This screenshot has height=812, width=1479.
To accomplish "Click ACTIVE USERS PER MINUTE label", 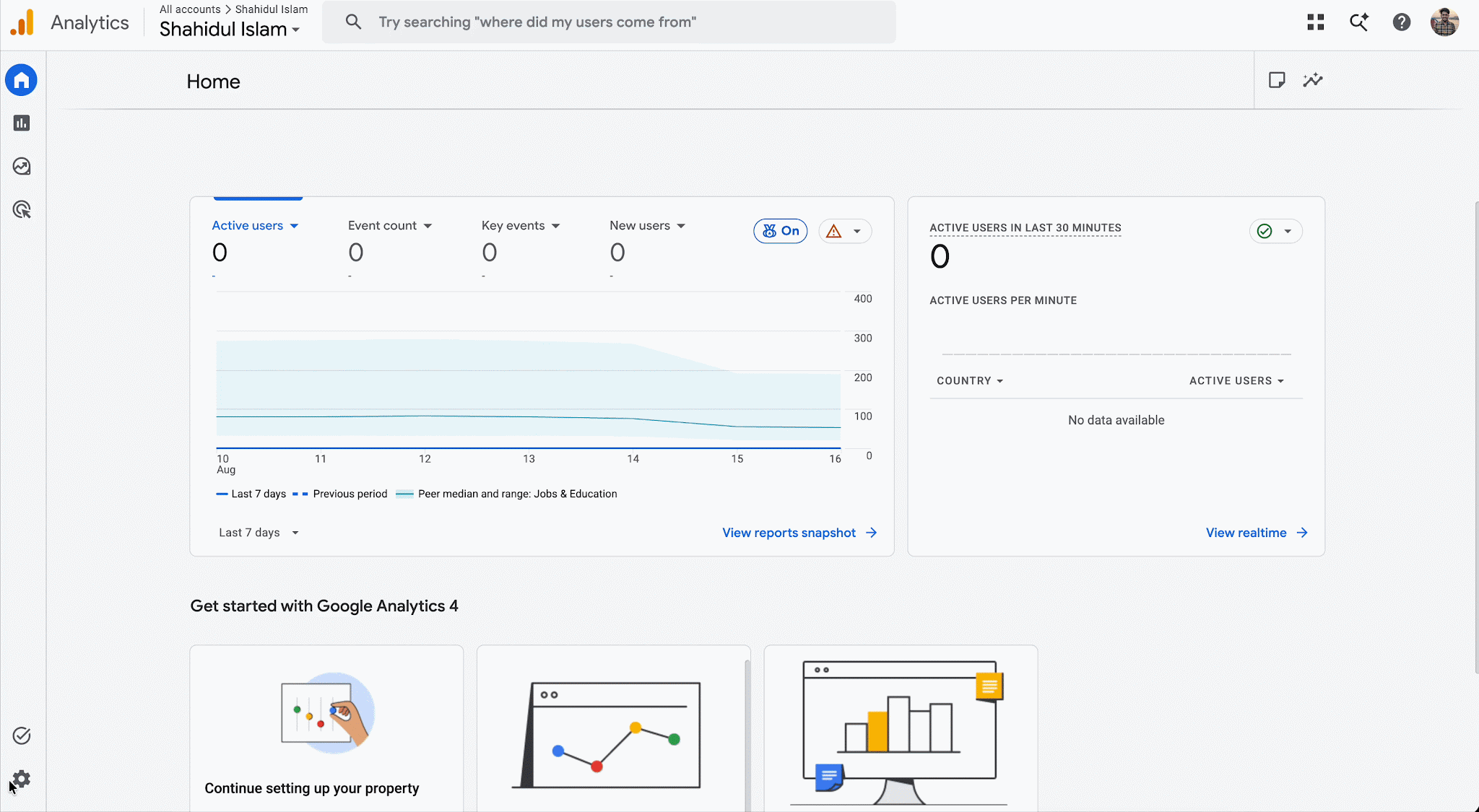I will pyautogui.click(x=1003, y=300).
